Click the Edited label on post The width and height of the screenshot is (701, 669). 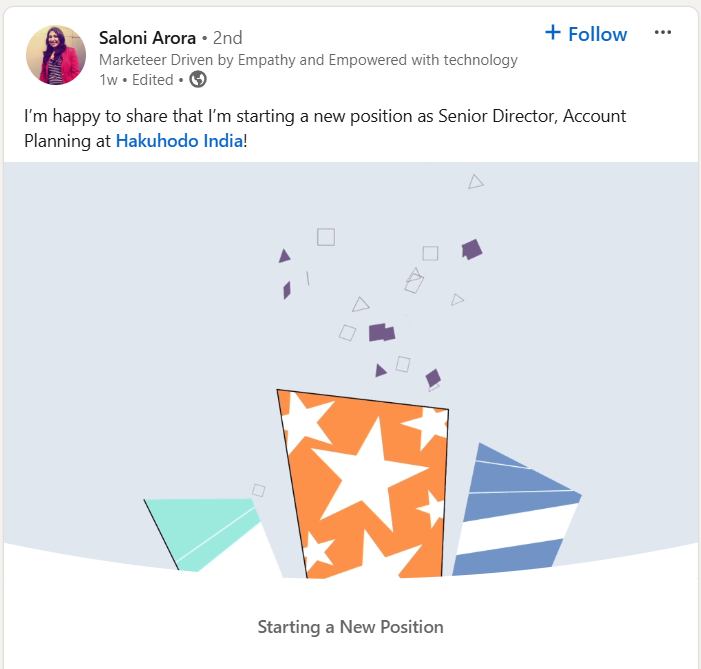[x=152, y=80]
